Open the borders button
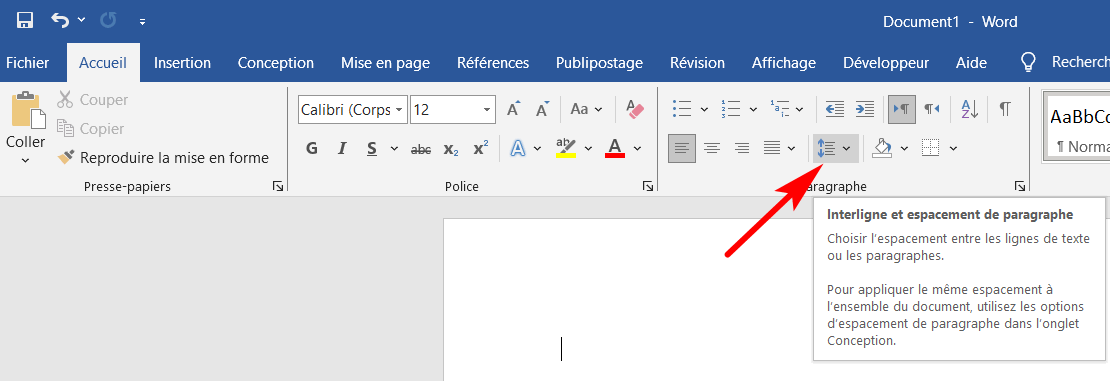The image size is (1110, 381). 931,148
